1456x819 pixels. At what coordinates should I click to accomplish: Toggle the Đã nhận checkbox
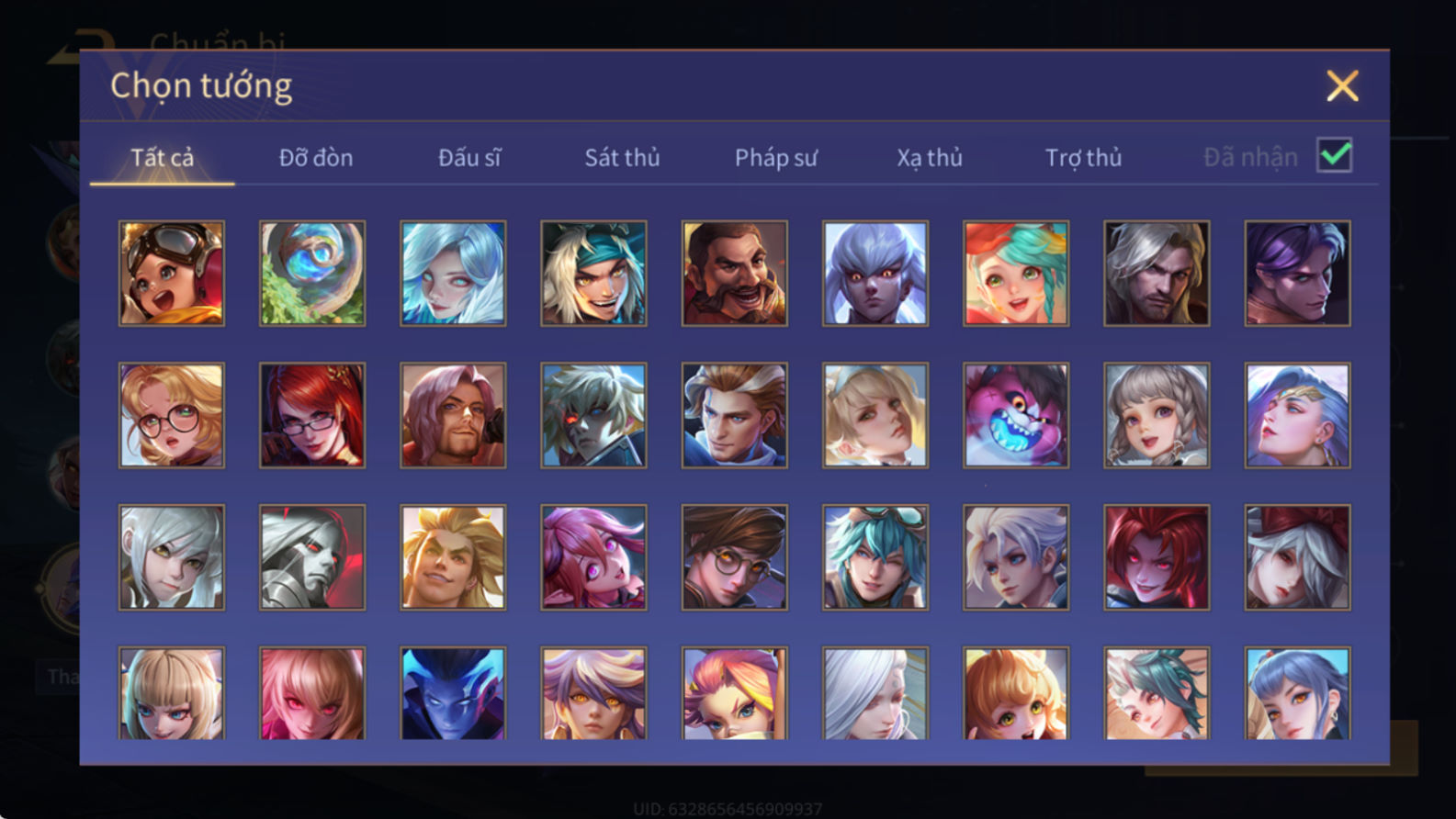(1334, 155)
